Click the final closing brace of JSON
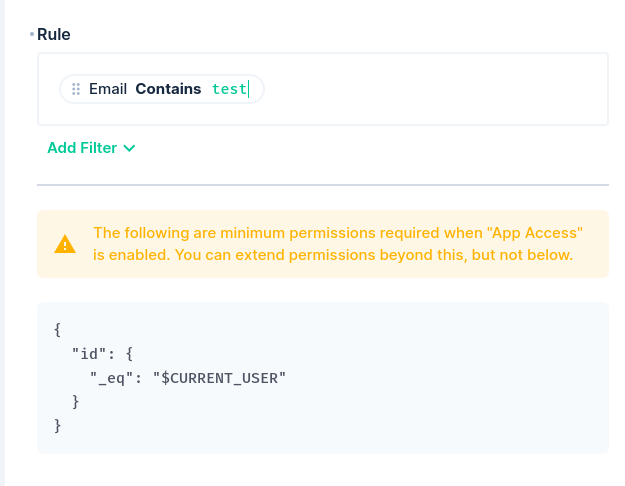Screen dimensions: 625x486 57,426
